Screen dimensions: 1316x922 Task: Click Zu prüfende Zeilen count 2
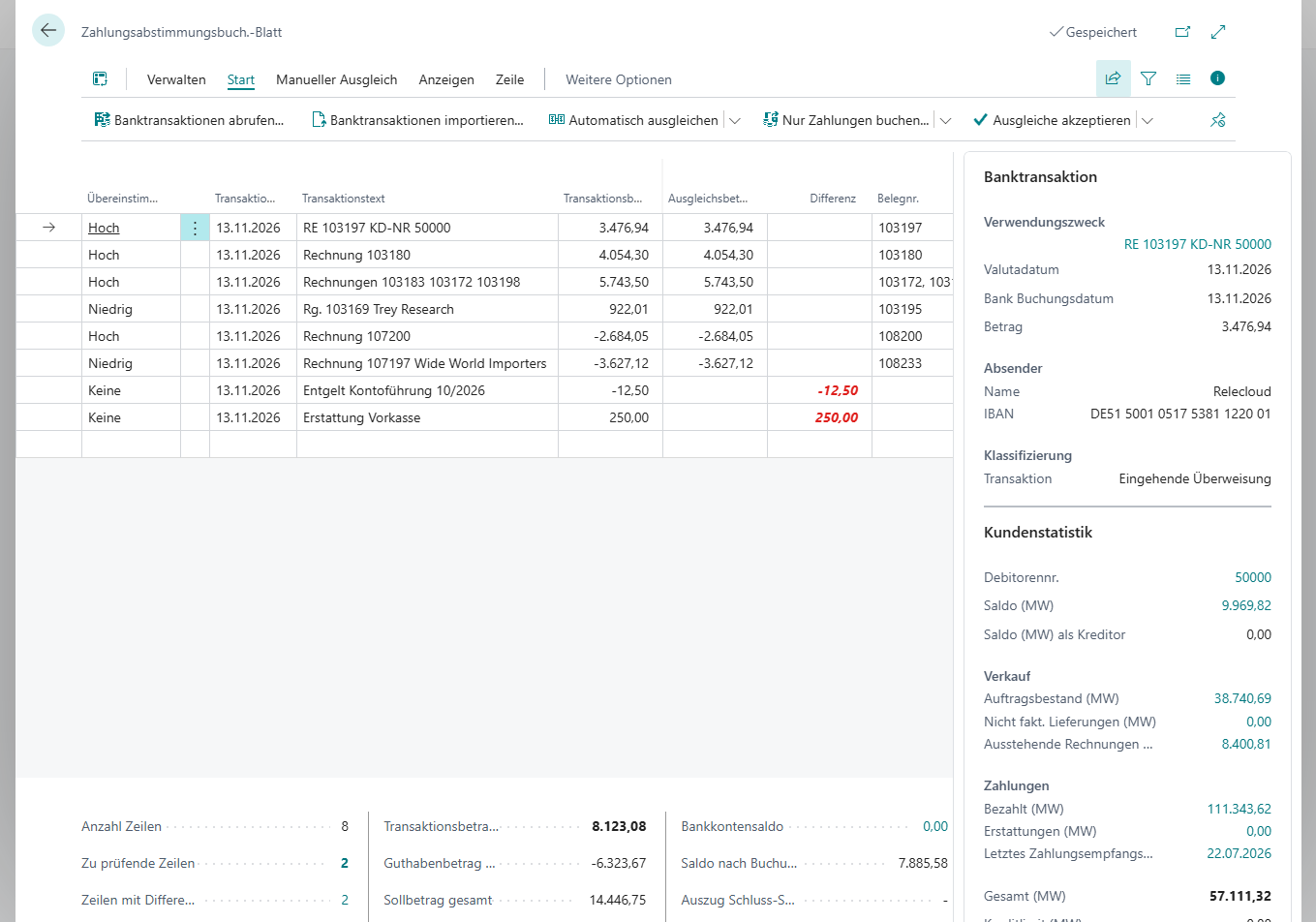(345, 864)
